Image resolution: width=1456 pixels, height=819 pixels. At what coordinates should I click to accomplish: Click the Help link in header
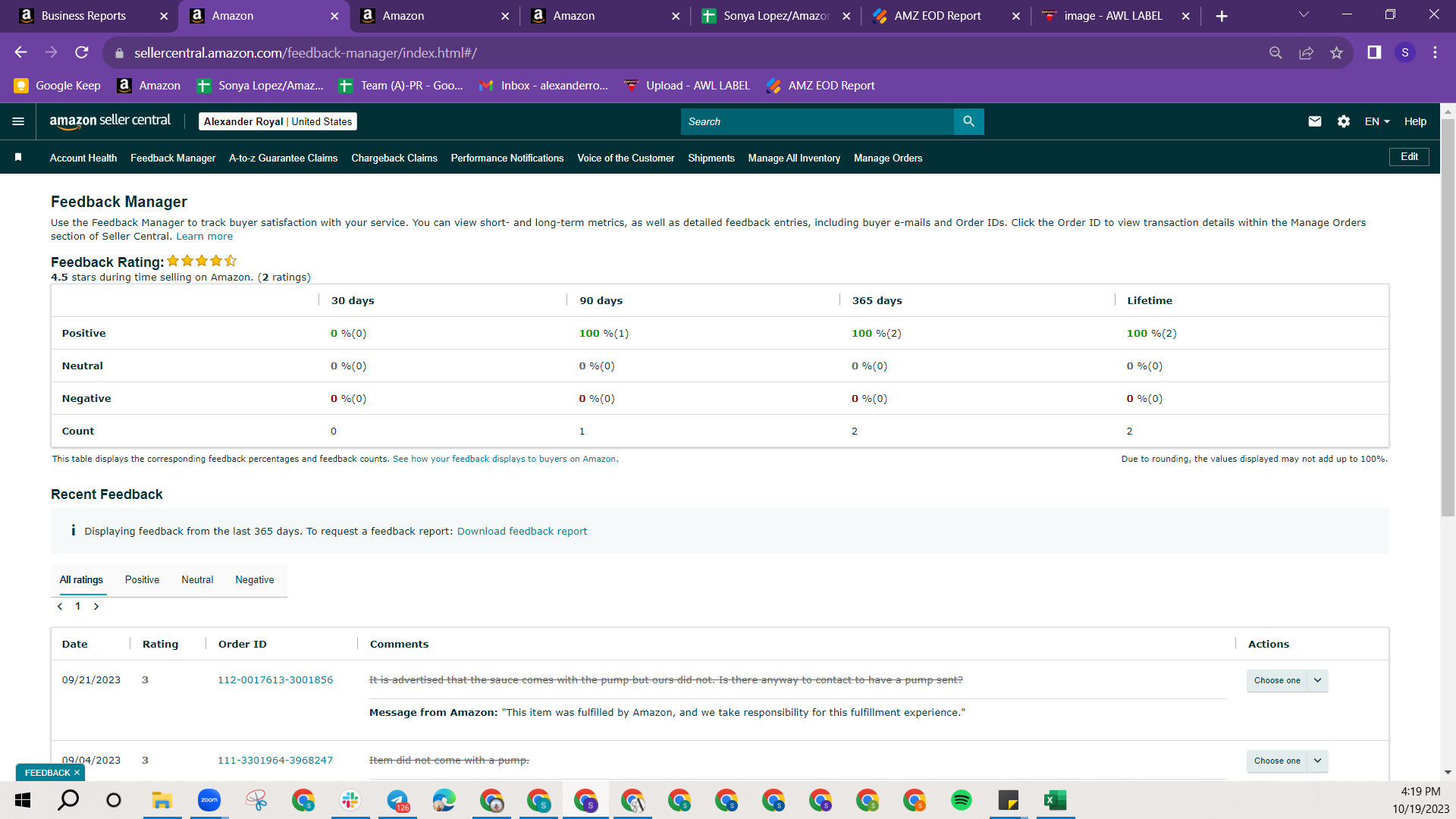click(1415, 121)
